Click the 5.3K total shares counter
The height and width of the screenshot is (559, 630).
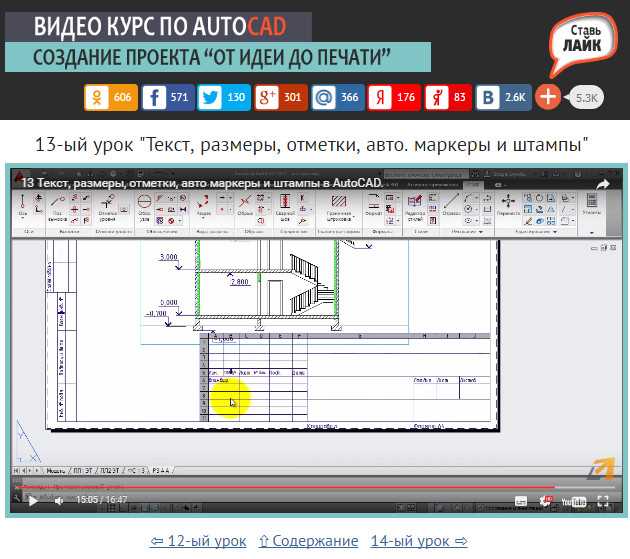click(x=586, y=97)
